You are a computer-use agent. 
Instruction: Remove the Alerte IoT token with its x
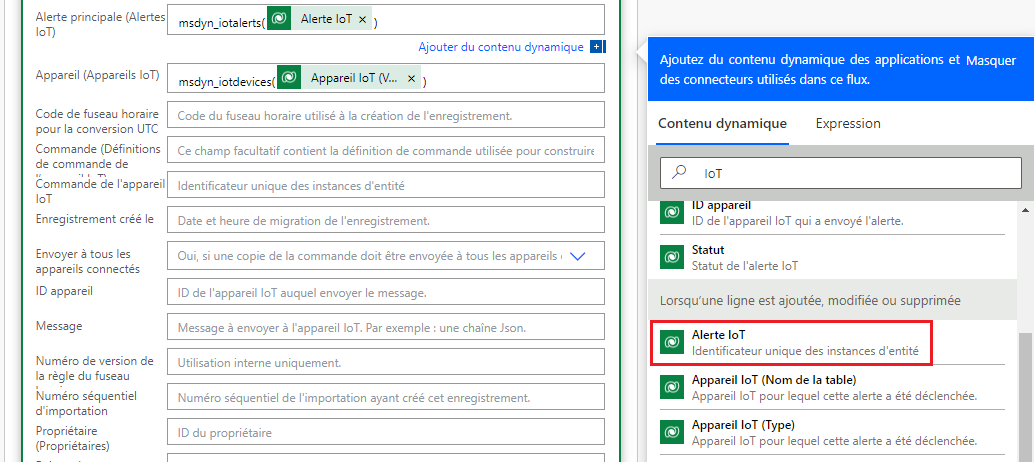click(362, 20)
